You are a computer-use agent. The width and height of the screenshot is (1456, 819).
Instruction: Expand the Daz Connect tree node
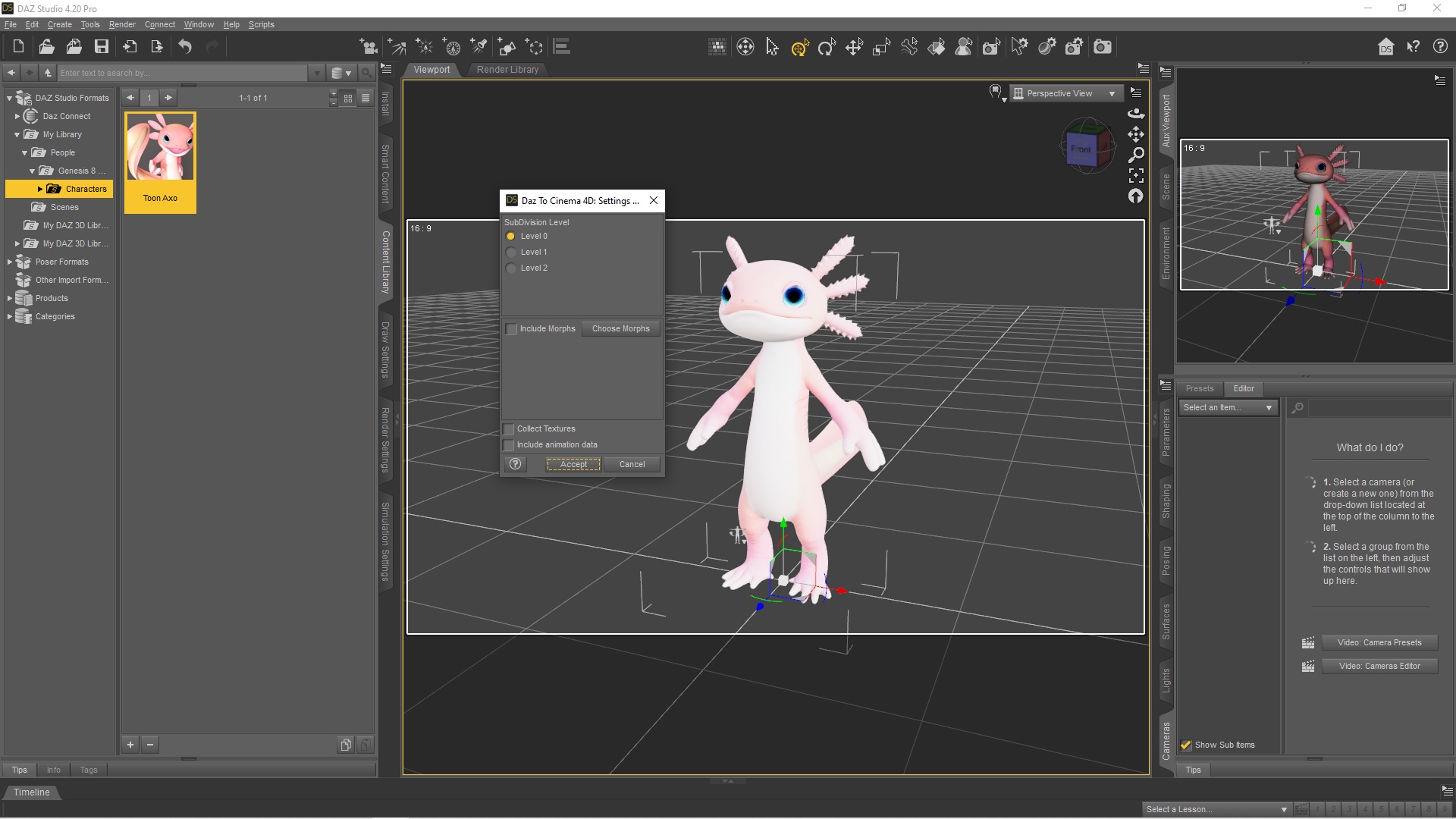17,117
